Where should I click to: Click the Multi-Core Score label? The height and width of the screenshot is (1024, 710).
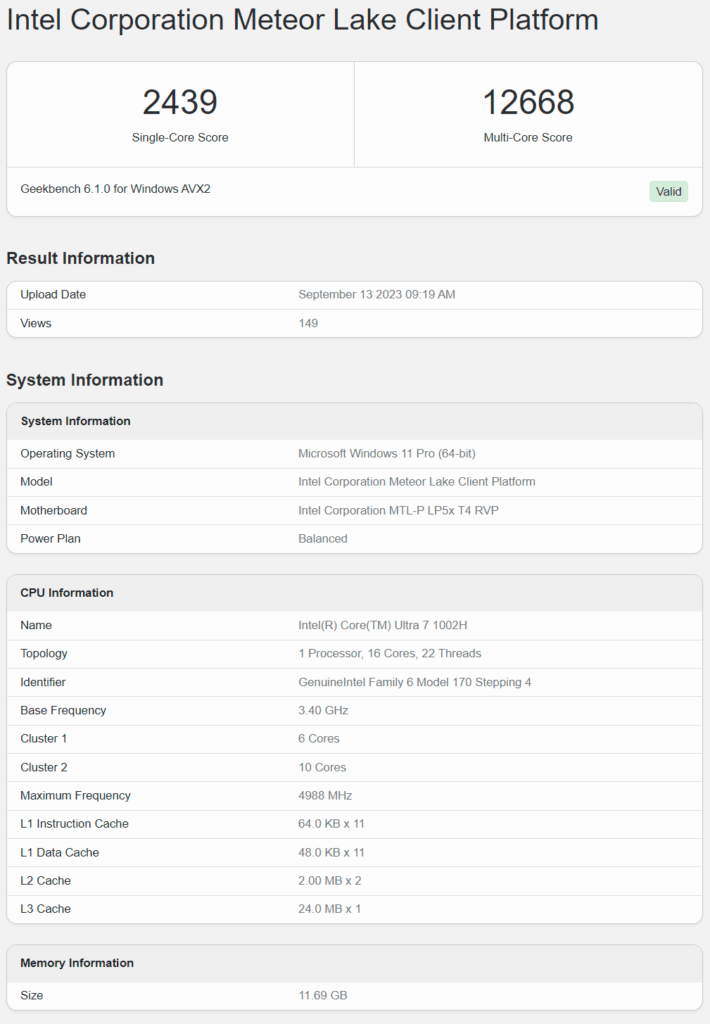click(528, 138)
